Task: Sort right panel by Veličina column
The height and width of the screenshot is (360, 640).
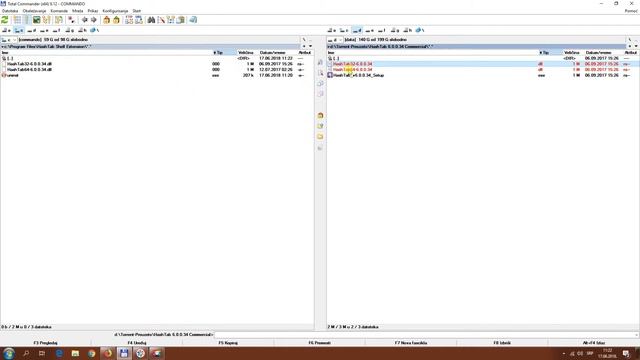Action: point(571,53)
